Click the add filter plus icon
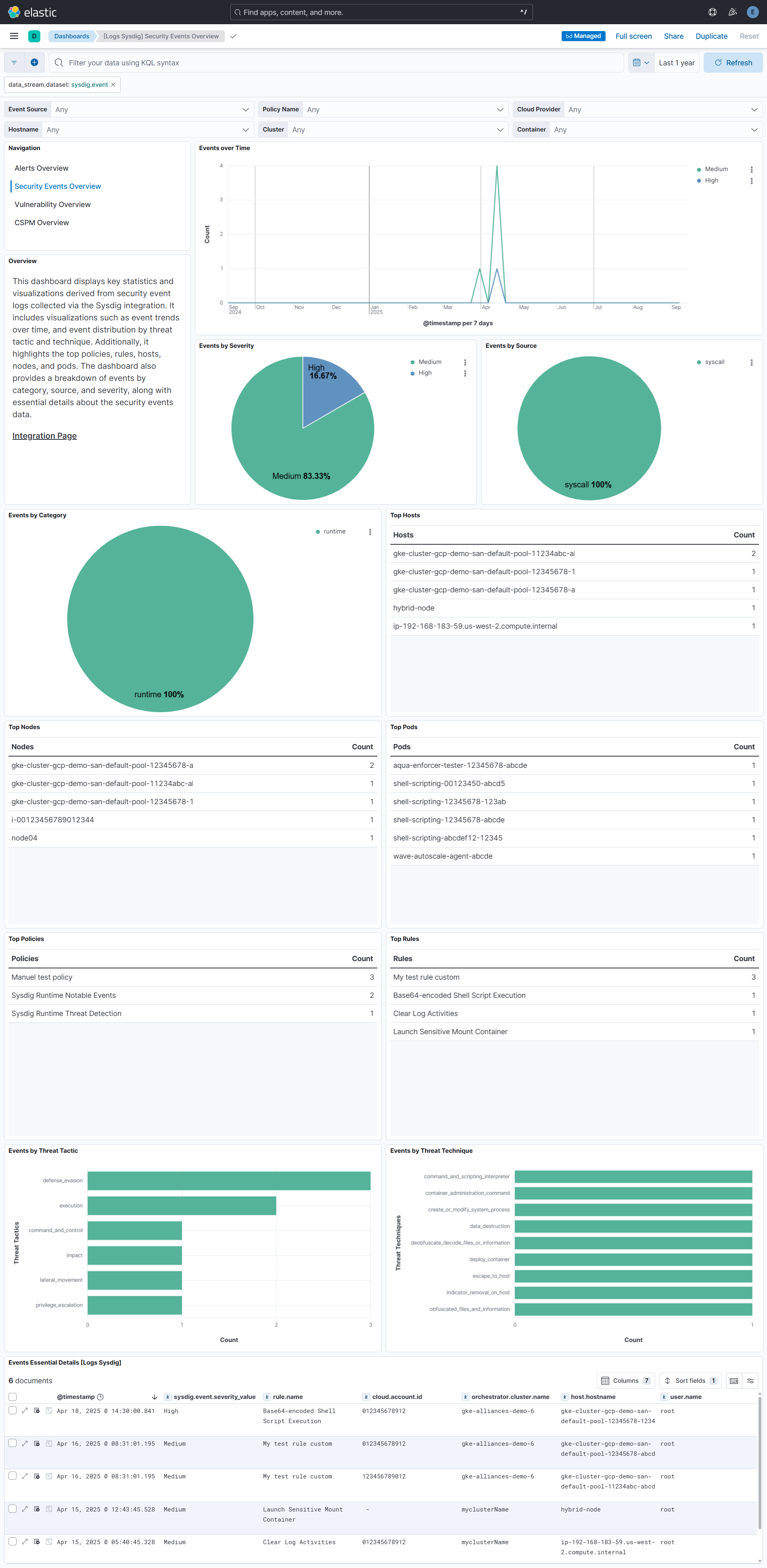The image size is (767, 1568). pyautogui.click(x=35, y=62)
